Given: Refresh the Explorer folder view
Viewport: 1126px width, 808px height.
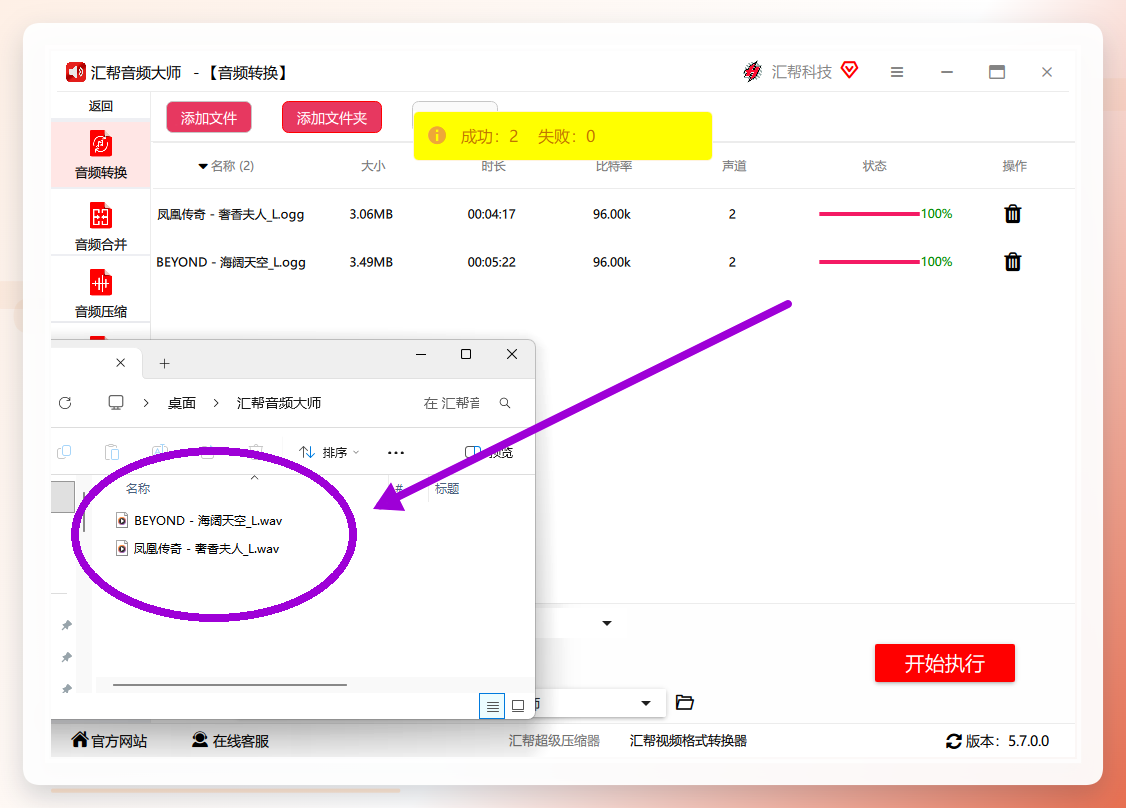Looking at the screenshot, I should (x=65, y=403).
